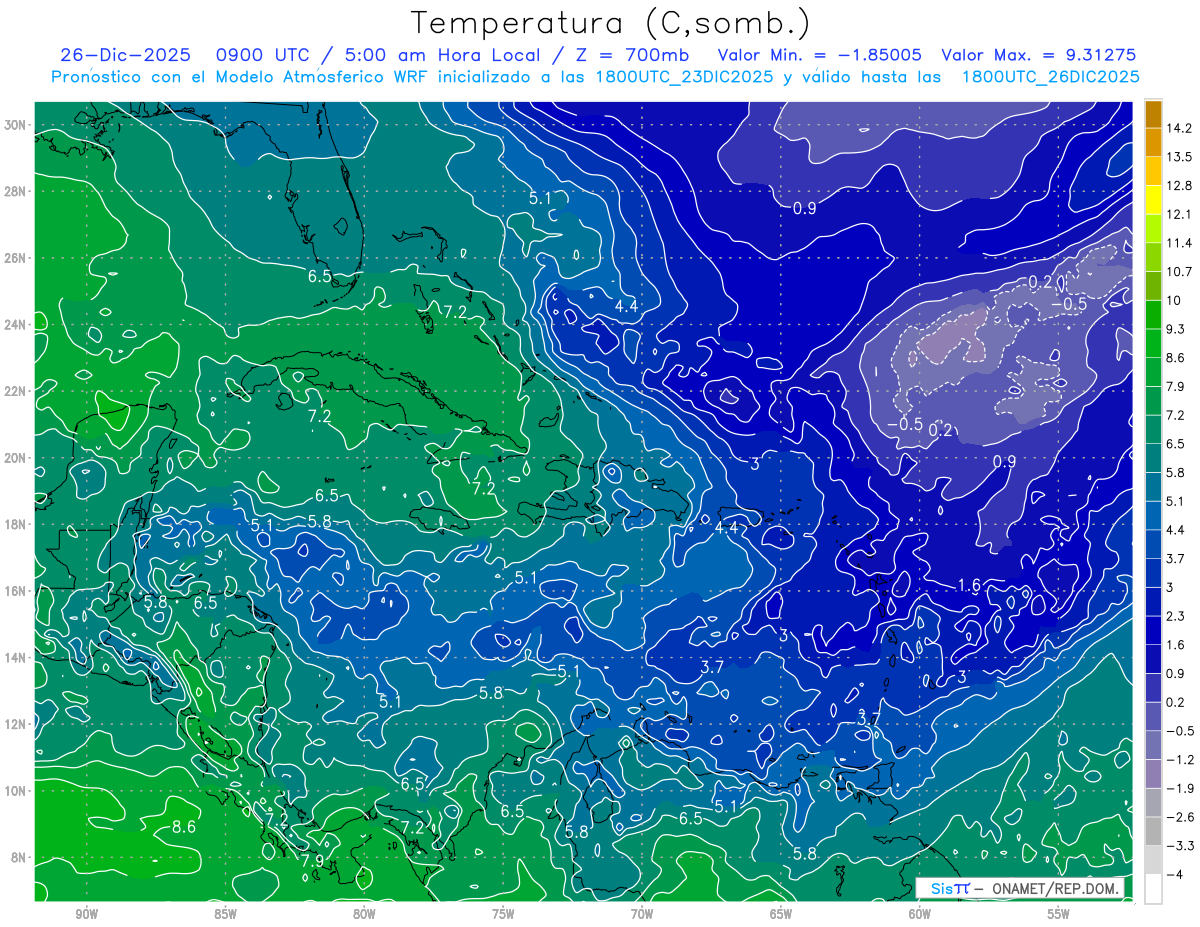Click the 'Temperatura (C,somb.)' chart title

pyautogui.click(x=611, y=23)
